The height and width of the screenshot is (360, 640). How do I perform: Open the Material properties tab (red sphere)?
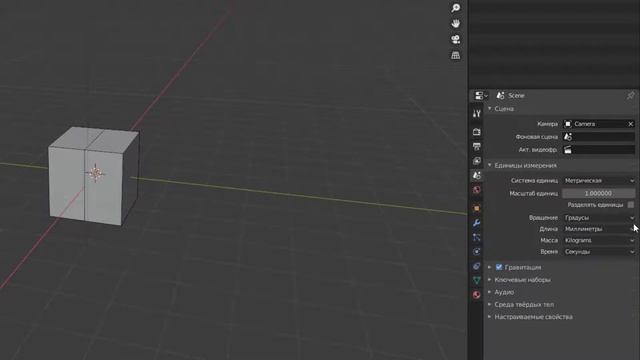(x=476, y=295)
